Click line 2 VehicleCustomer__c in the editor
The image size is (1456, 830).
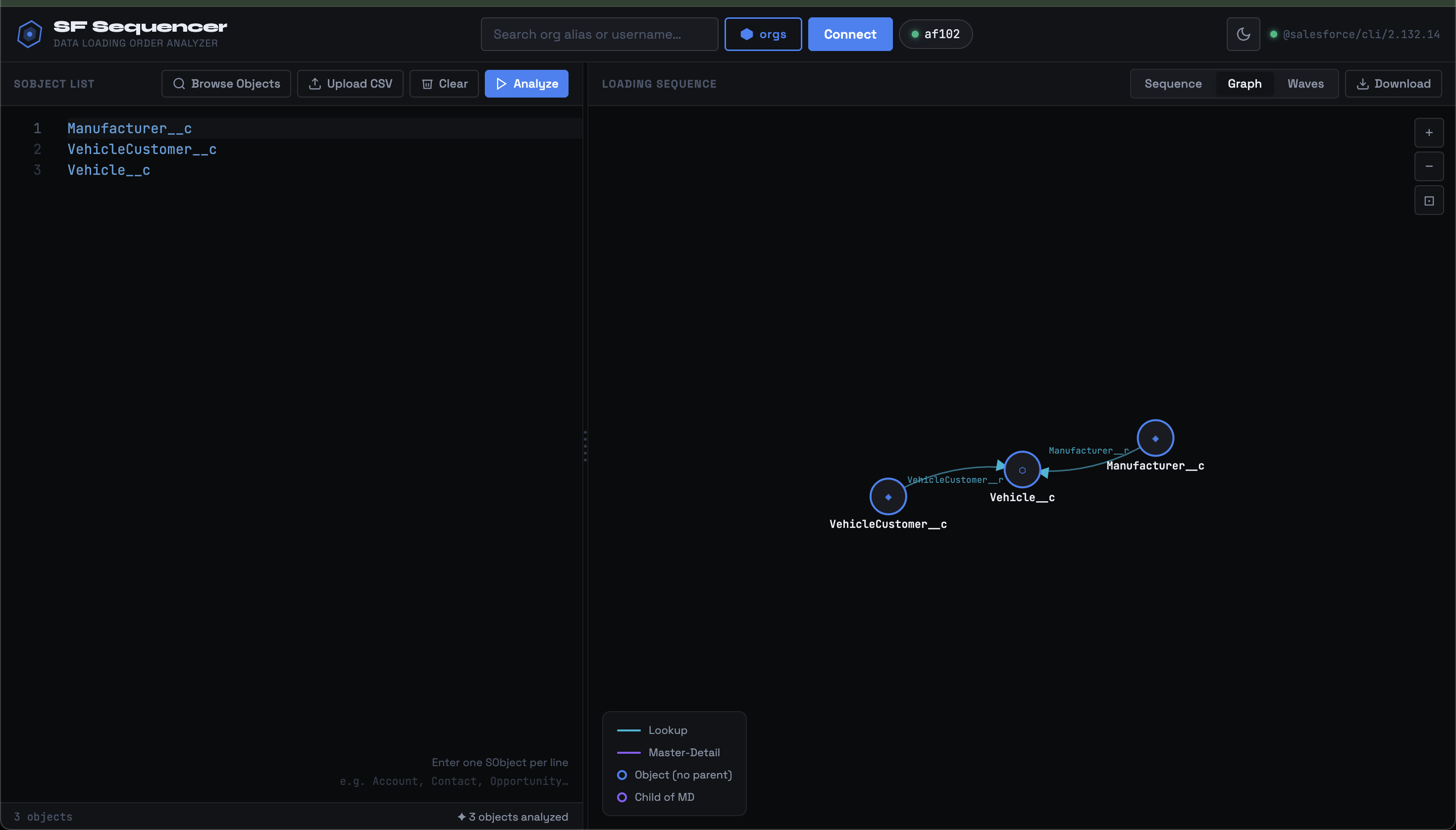(x=142, y=150)
